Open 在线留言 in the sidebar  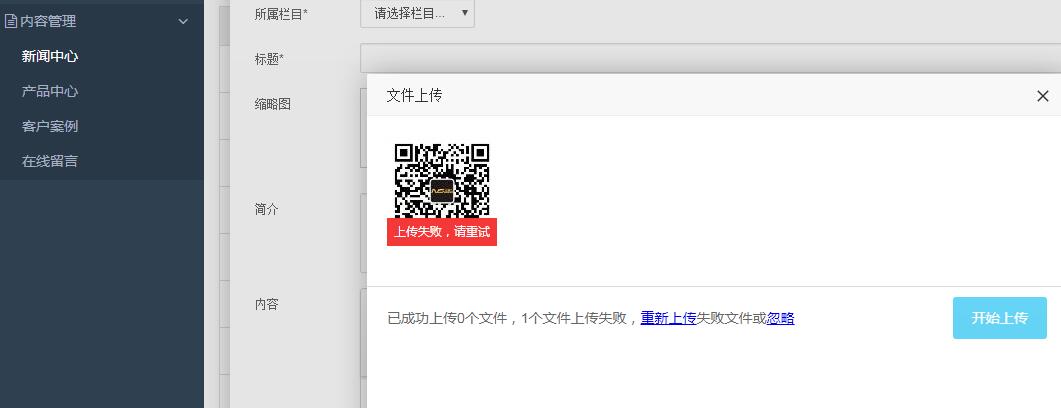pyautogui.click(x=49, y=161)
